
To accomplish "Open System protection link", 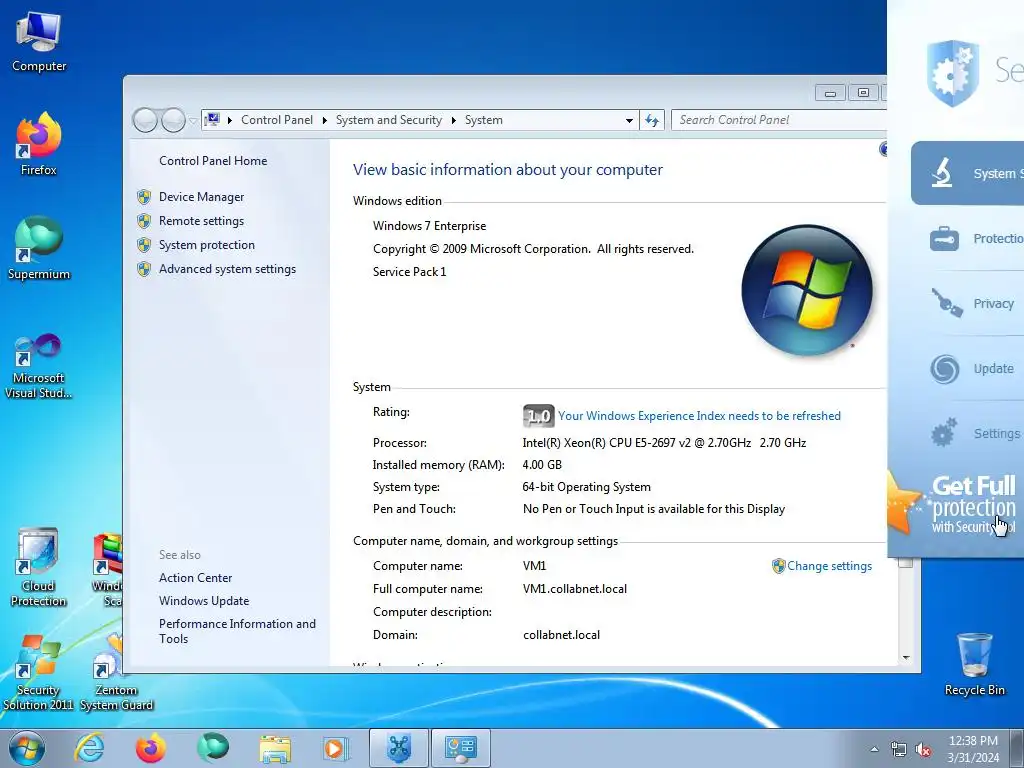I will click(206, 245).
